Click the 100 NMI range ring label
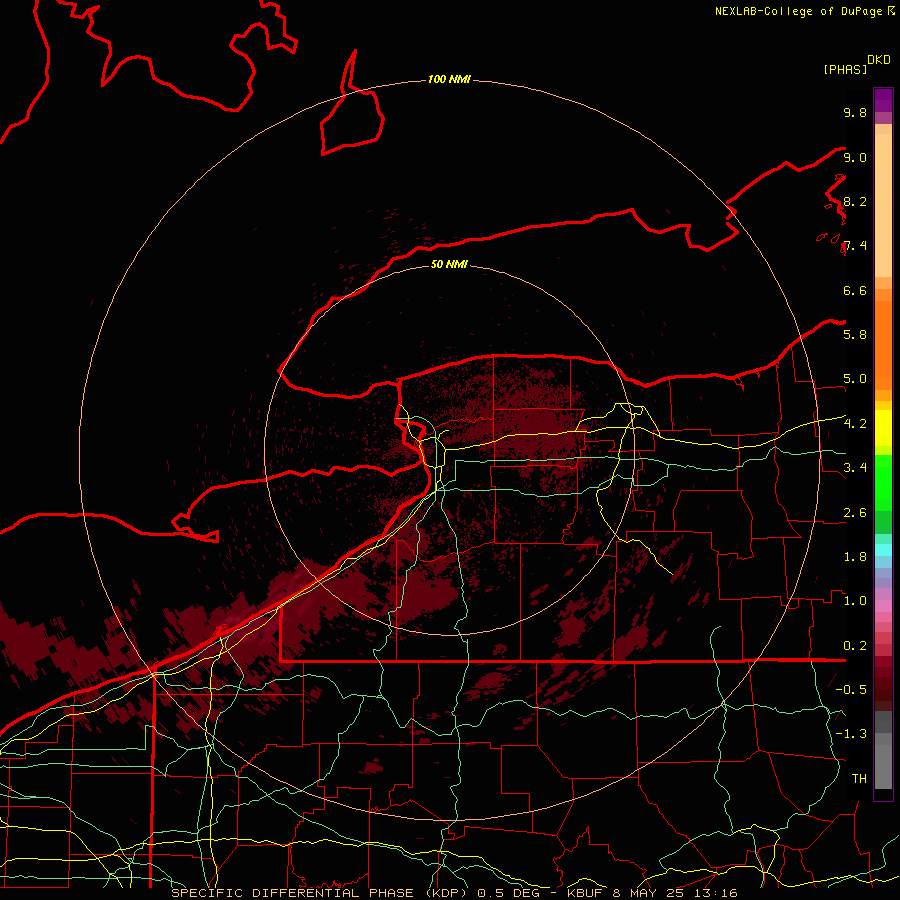This screenshot has width=900, height=900. pyautogui.click(x=449, y=79)
